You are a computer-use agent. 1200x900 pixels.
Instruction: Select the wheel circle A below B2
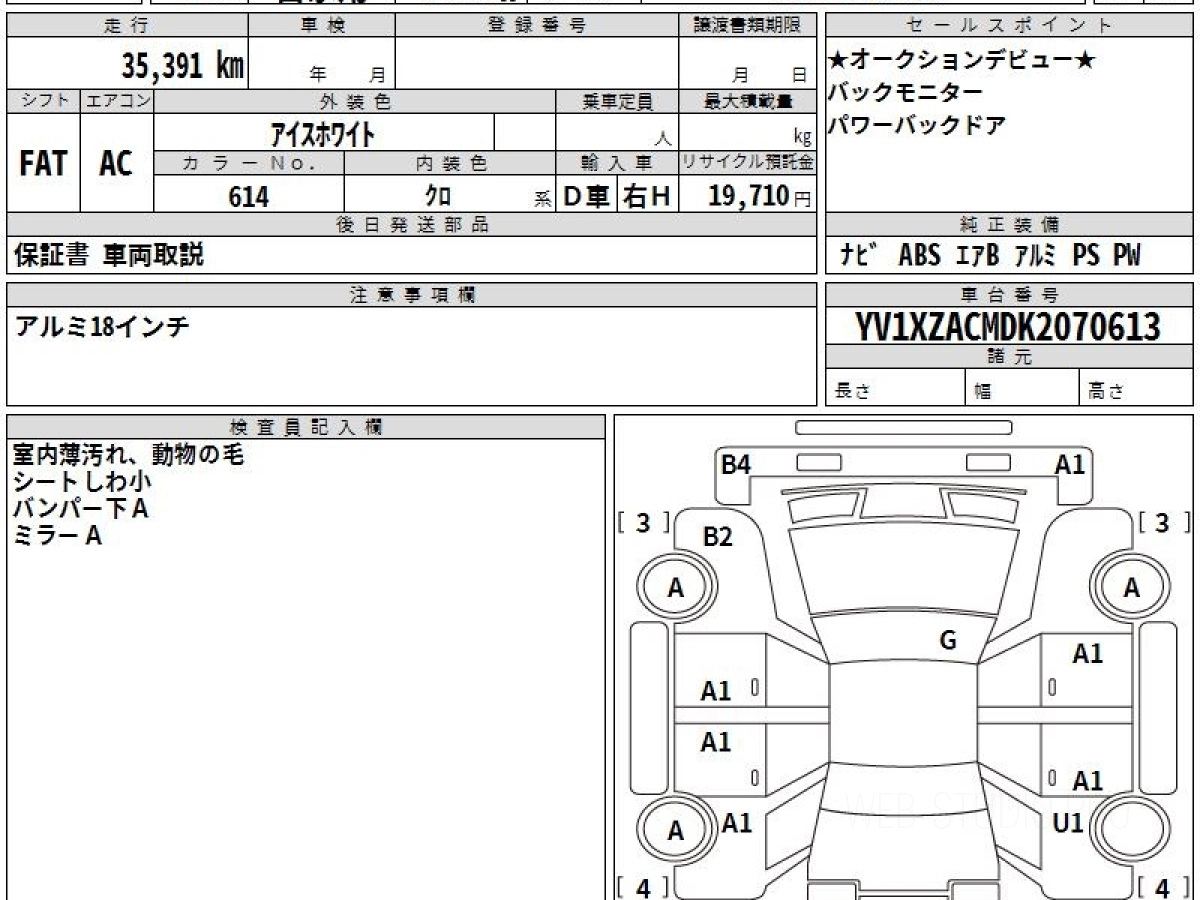click(676, 588)
